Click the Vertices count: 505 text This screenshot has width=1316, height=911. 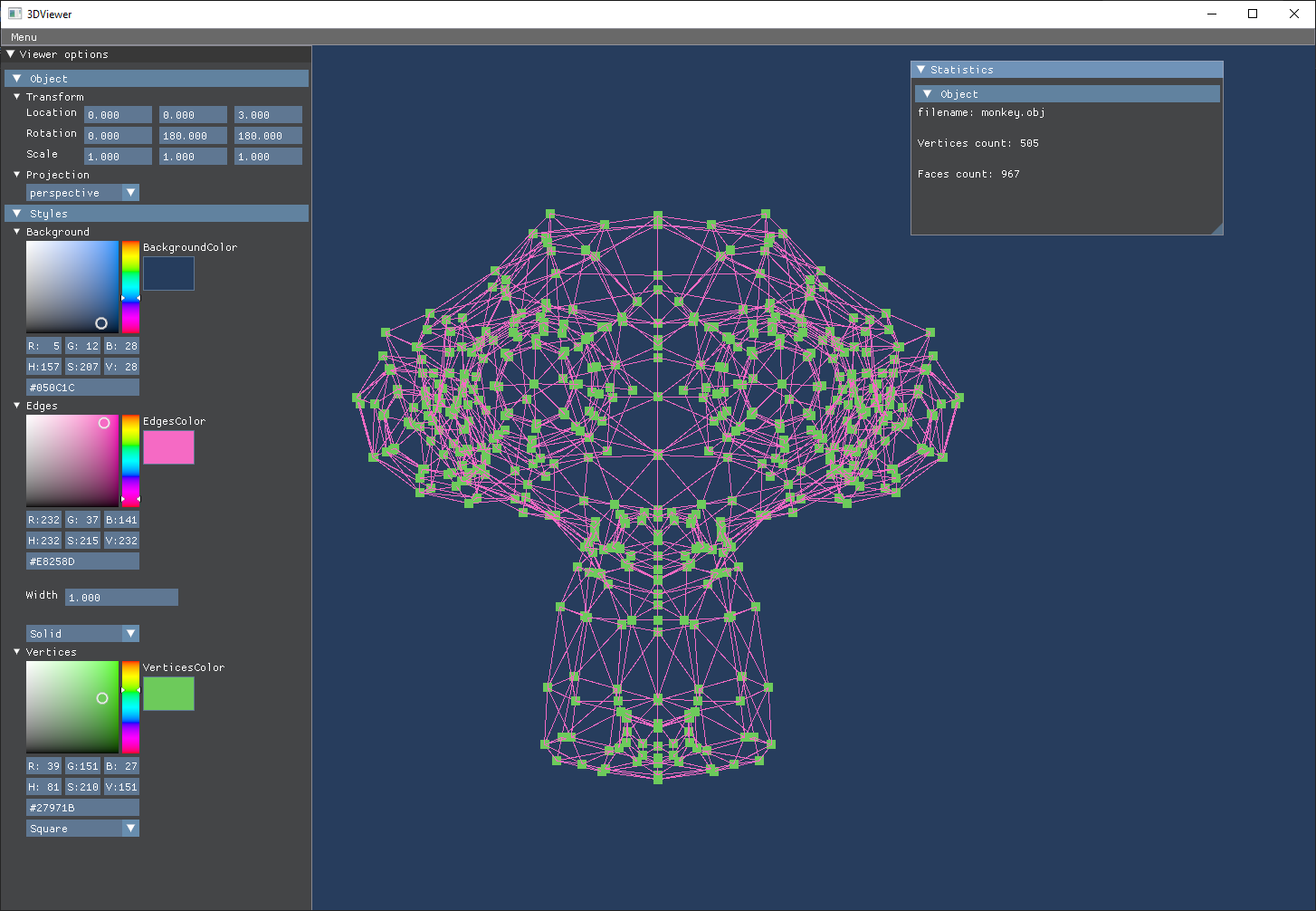pos(977,143)
